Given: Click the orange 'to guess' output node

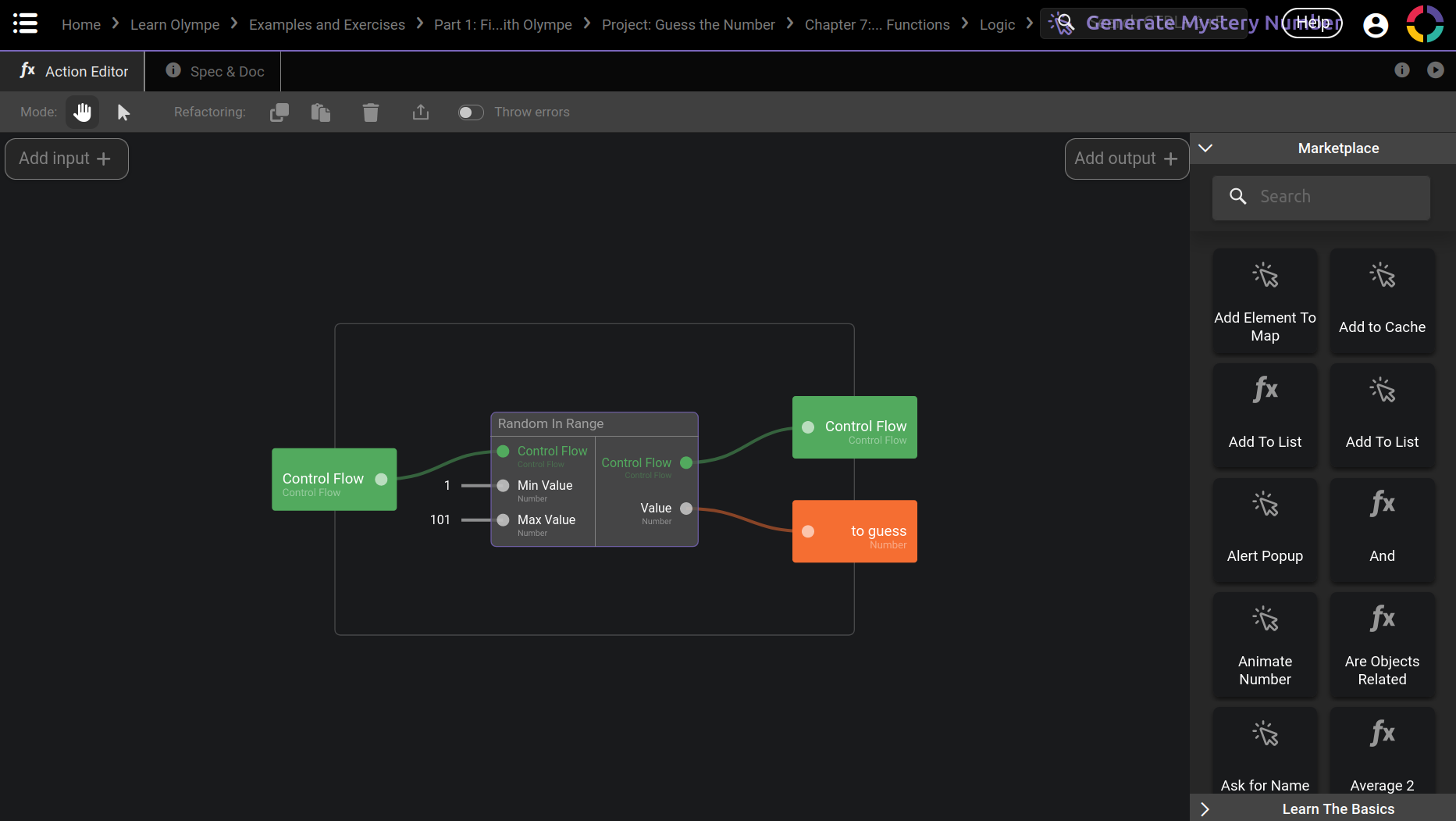Looking at the screenshot, I should point(854,531).
